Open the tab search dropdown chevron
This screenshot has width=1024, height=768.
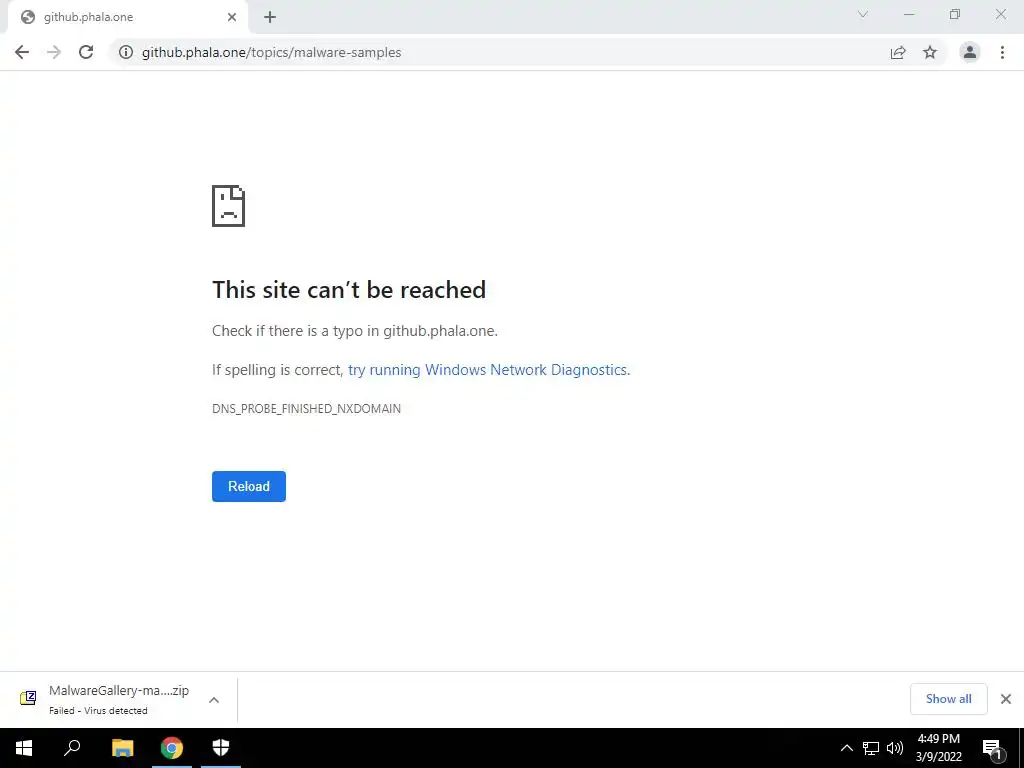point(863,14)
